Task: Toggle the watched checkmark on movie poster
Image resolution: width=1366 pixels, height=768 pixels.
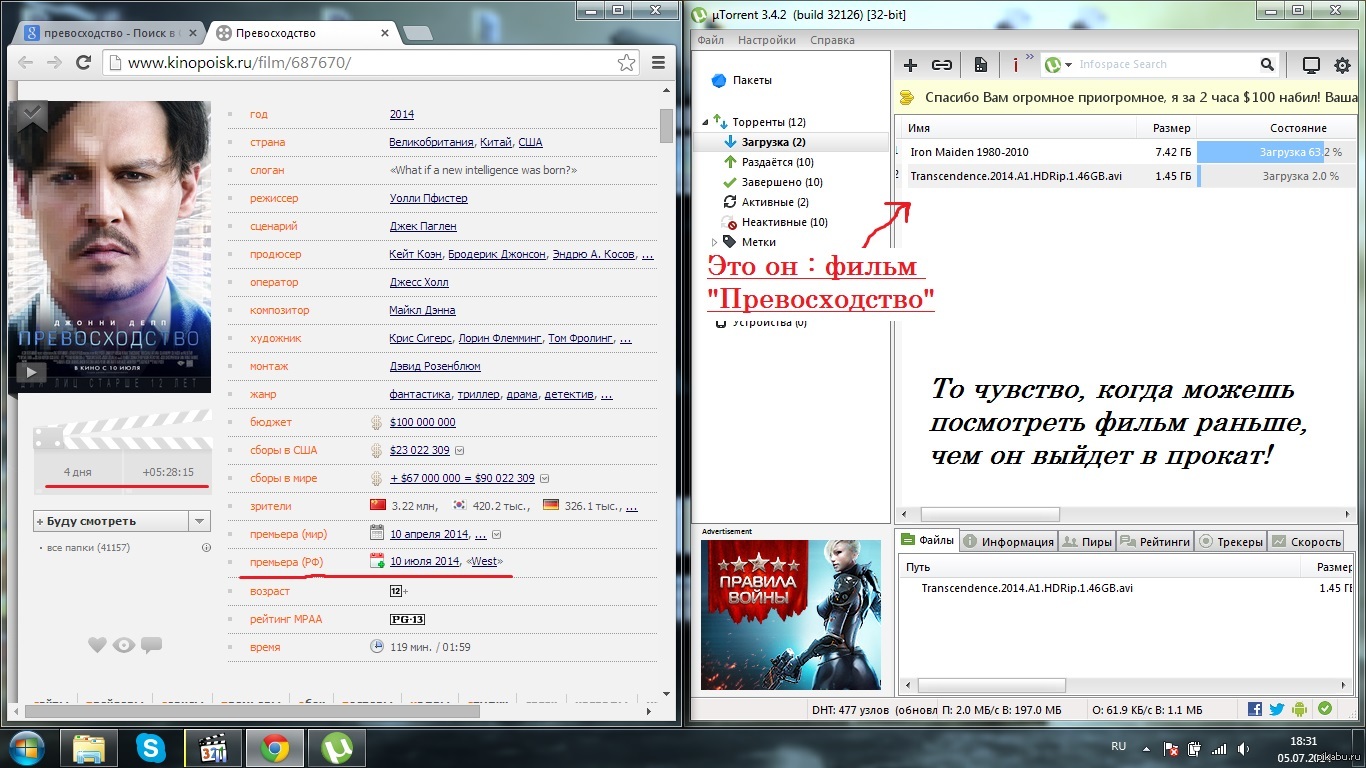Action: point(32,115)
